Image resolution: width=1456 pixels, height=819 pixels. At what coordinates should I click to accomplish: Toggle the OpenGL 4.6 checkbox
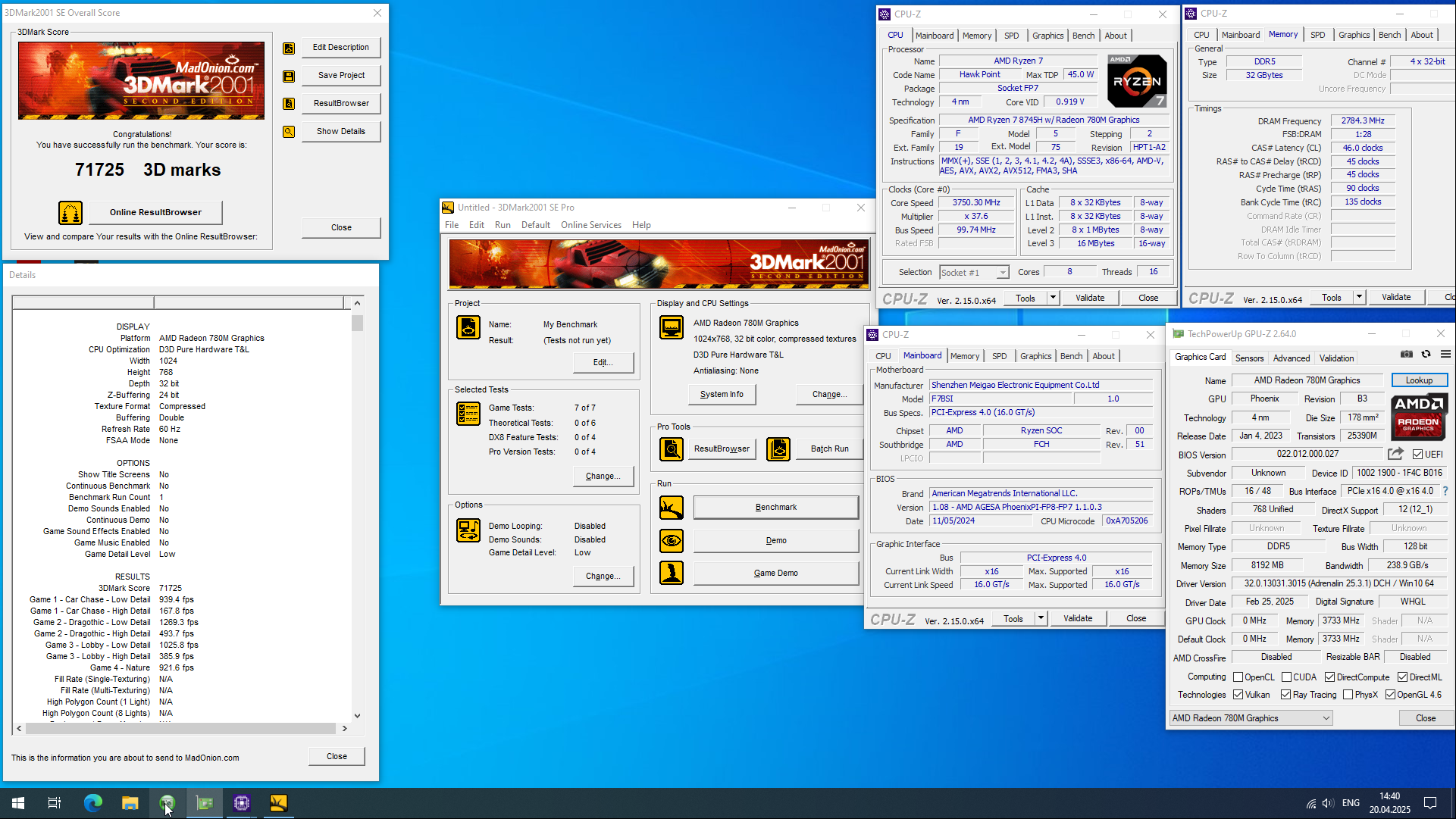pos(1390,695)
